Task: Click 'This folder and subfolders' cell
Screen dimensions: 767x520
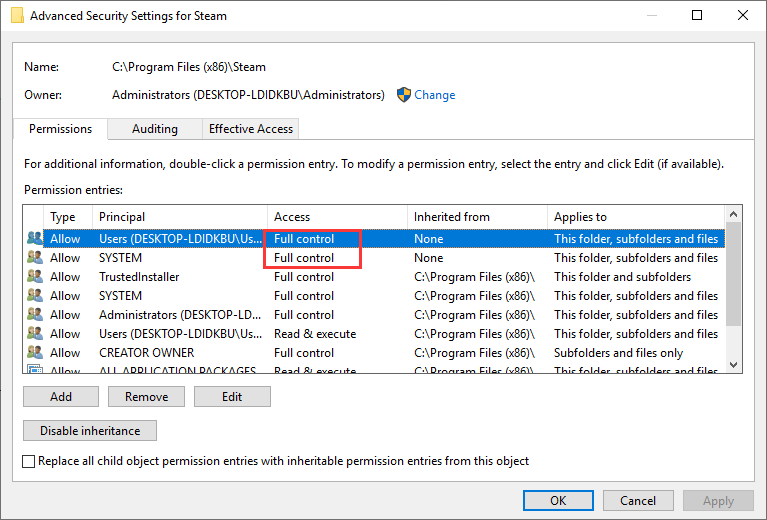Action: (622, 277)
